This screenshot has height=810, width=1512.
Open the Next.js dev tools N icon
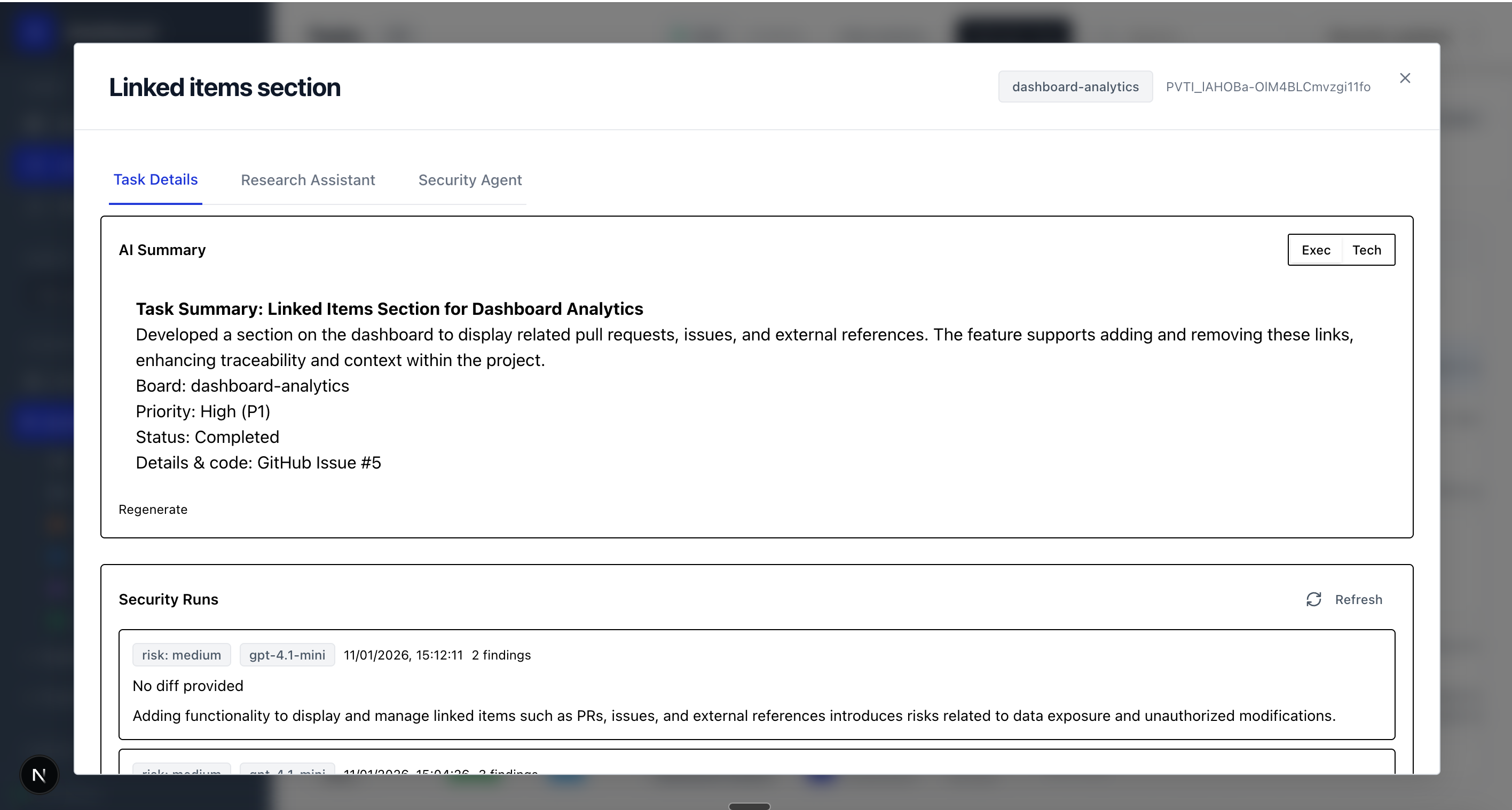40,775
